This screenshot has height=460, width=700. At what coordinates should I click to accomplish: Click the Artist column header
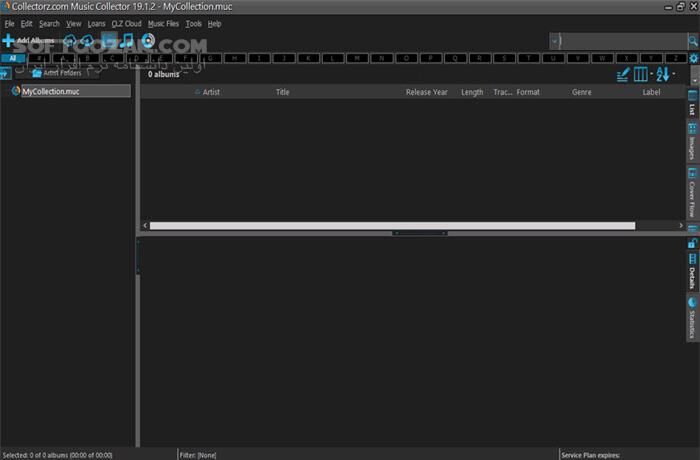211,92
